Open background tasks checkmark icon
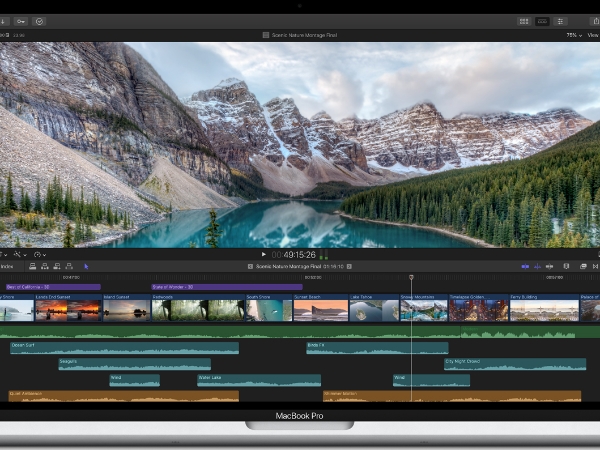 (39, 21)
